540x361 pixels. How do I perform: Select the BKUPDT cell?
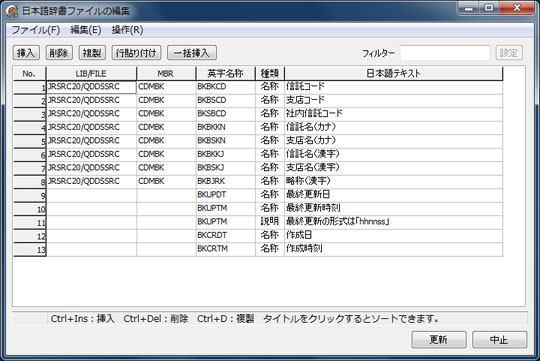tap(226, 195)
